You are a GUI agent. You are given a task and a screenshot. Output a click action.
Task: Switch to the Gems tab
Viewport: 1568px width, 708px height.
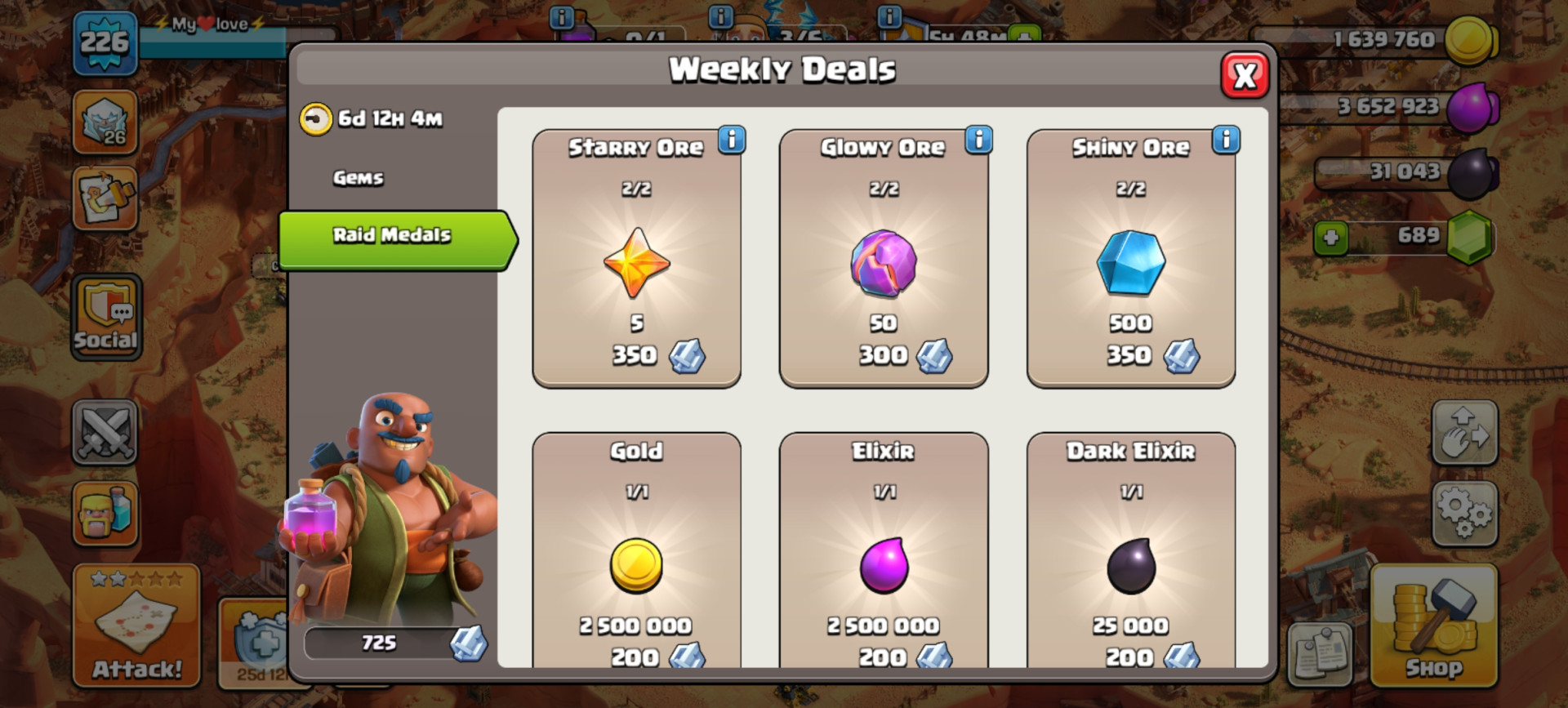coord(358,178)
